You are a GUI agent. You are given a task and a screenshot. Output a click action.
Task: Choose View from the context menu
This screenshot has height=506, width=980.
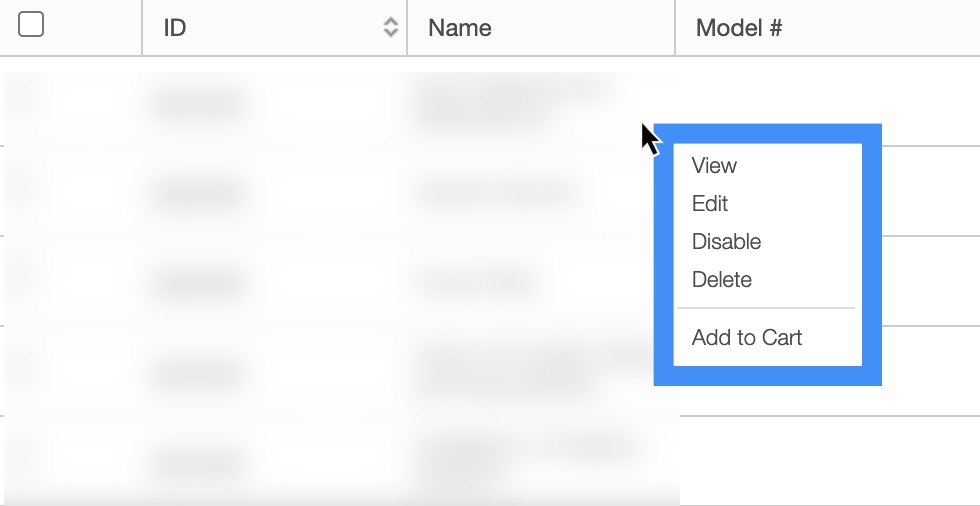714,166
